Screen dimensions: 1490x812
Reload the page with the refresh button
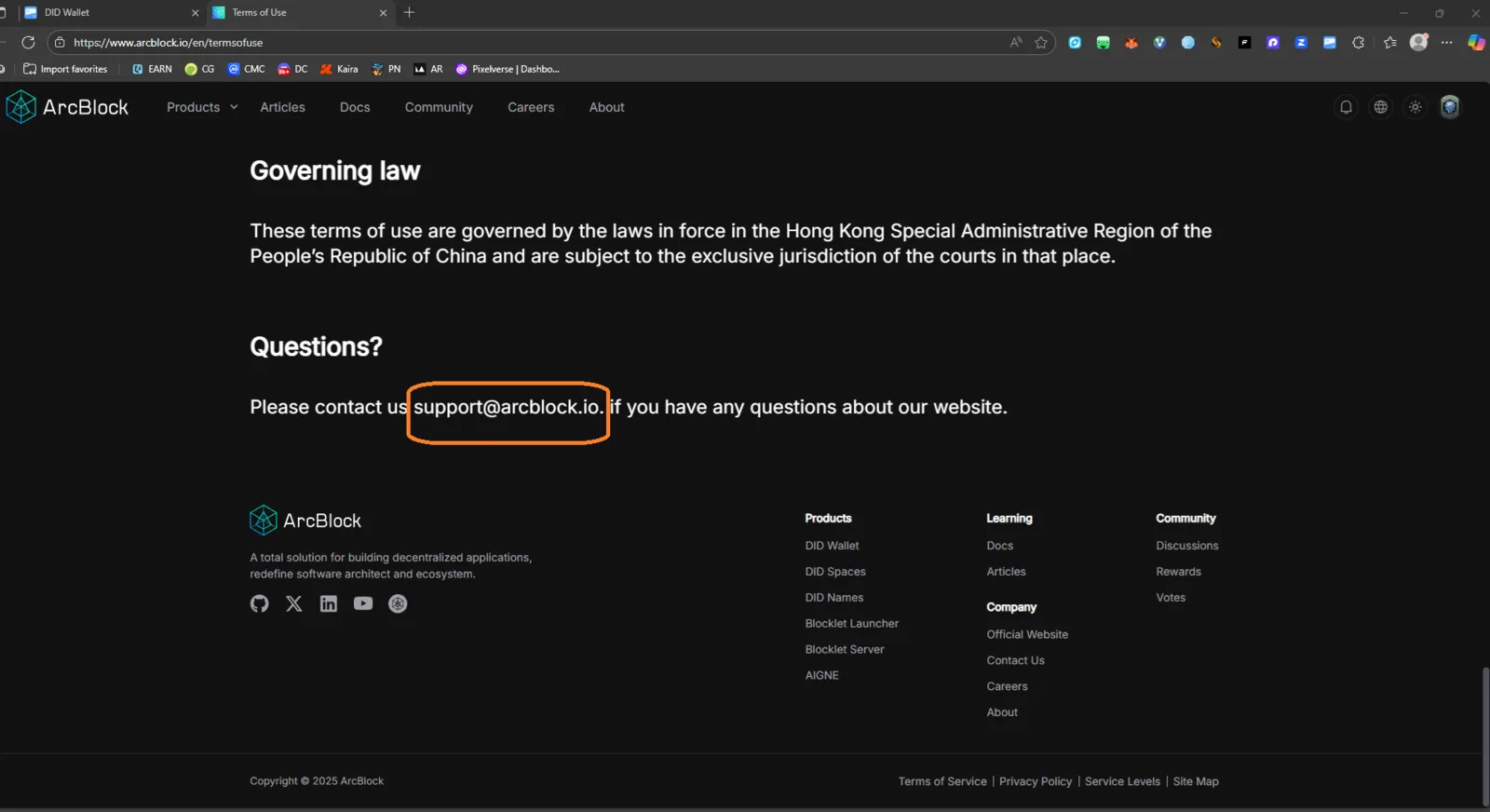point(28,42)
